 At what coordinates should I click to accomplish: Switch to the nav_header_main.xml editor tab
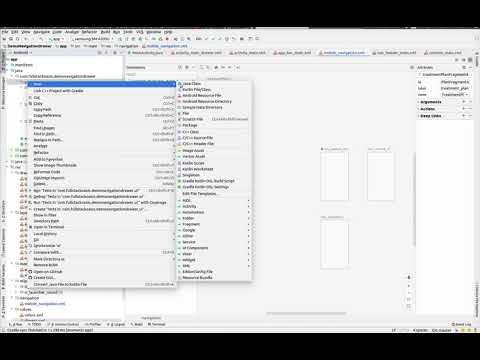point(394,53)
